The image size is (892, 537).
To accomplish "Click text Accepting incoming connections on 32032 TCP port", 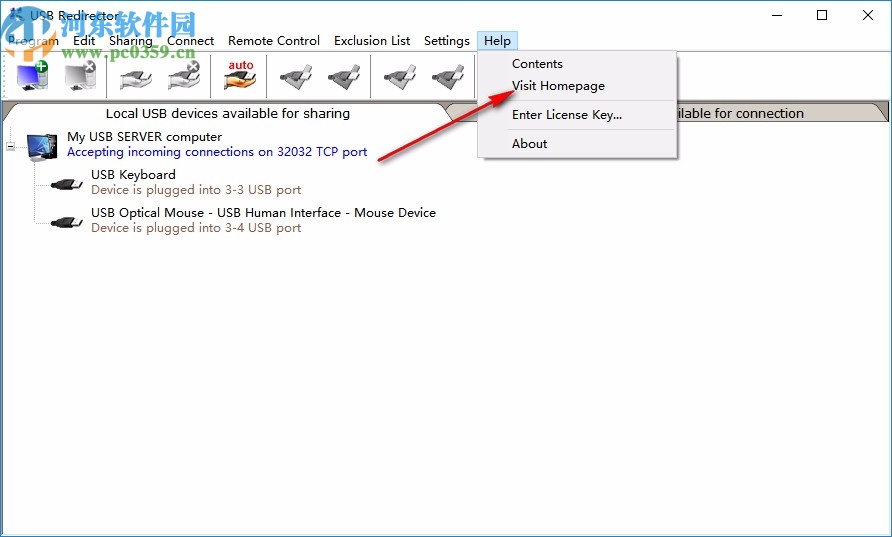I will (217, 152).
